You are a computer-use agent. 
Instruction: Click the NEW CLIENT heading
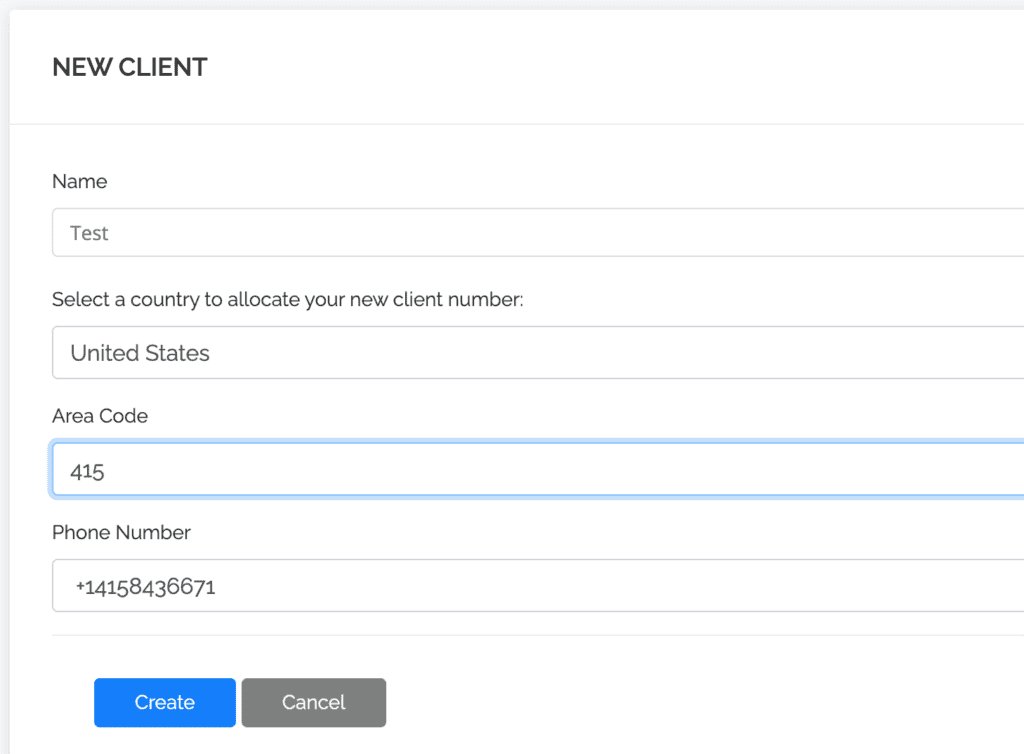pos(130,67)
